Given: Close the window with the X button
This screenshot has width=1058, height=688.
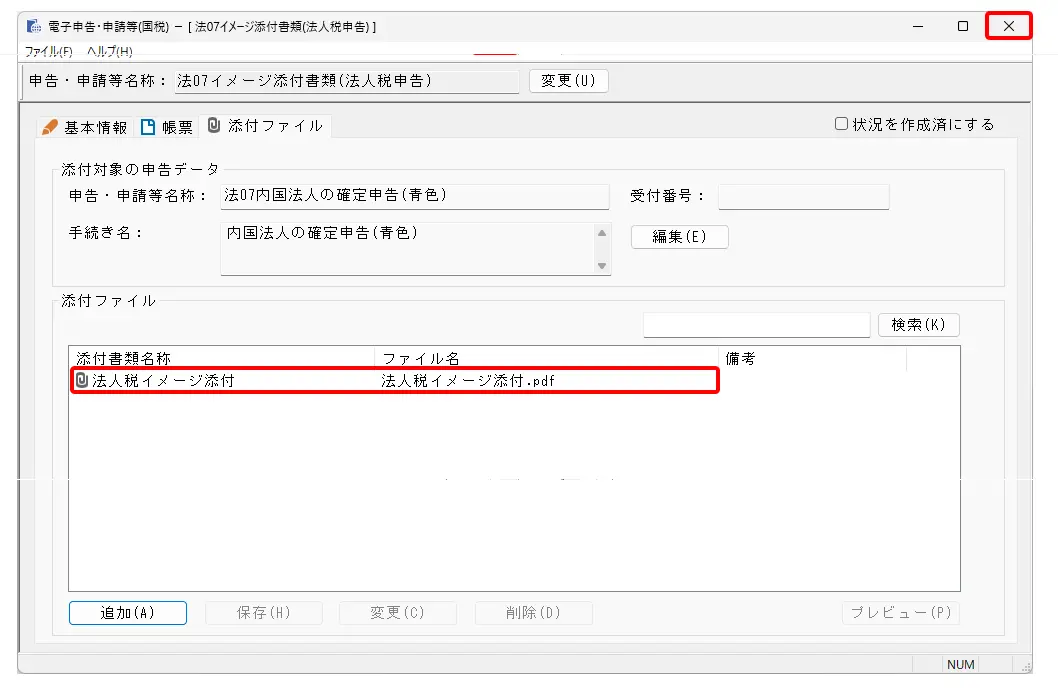Looking at the screenshot, I should point(1008,26).
